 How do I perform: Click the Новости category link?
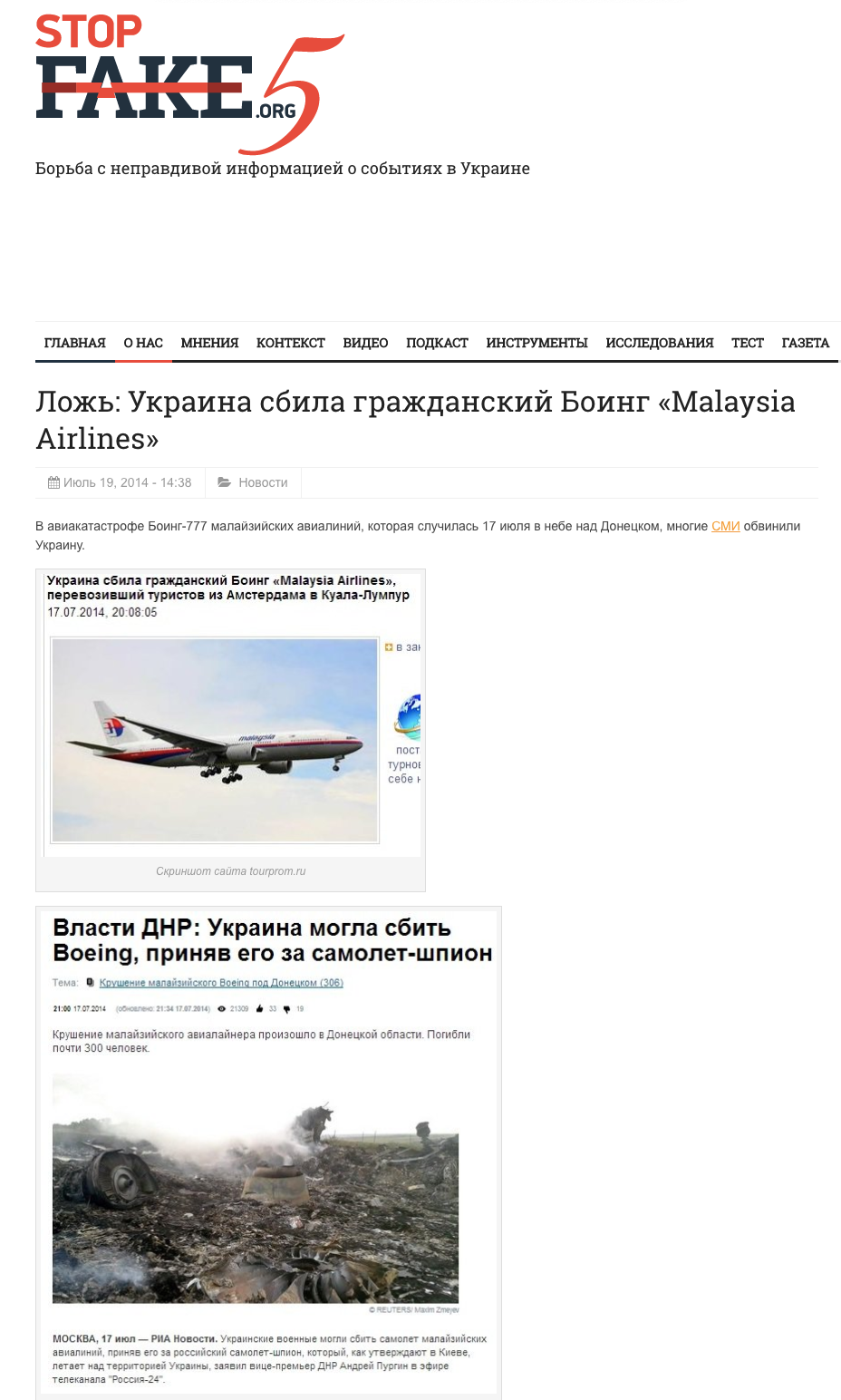(263, 482)
